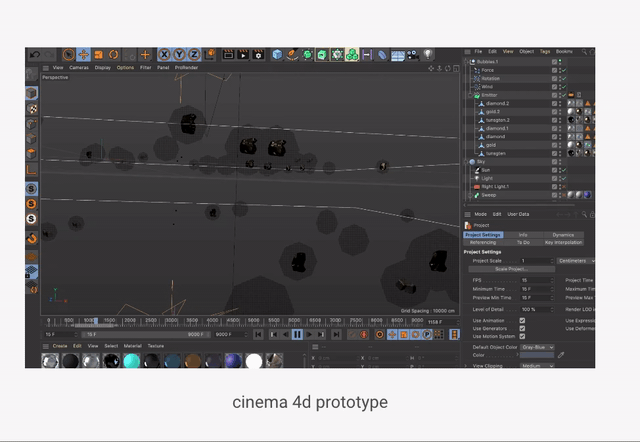
Task: Pause playback with the pause button
Action: 298,335
